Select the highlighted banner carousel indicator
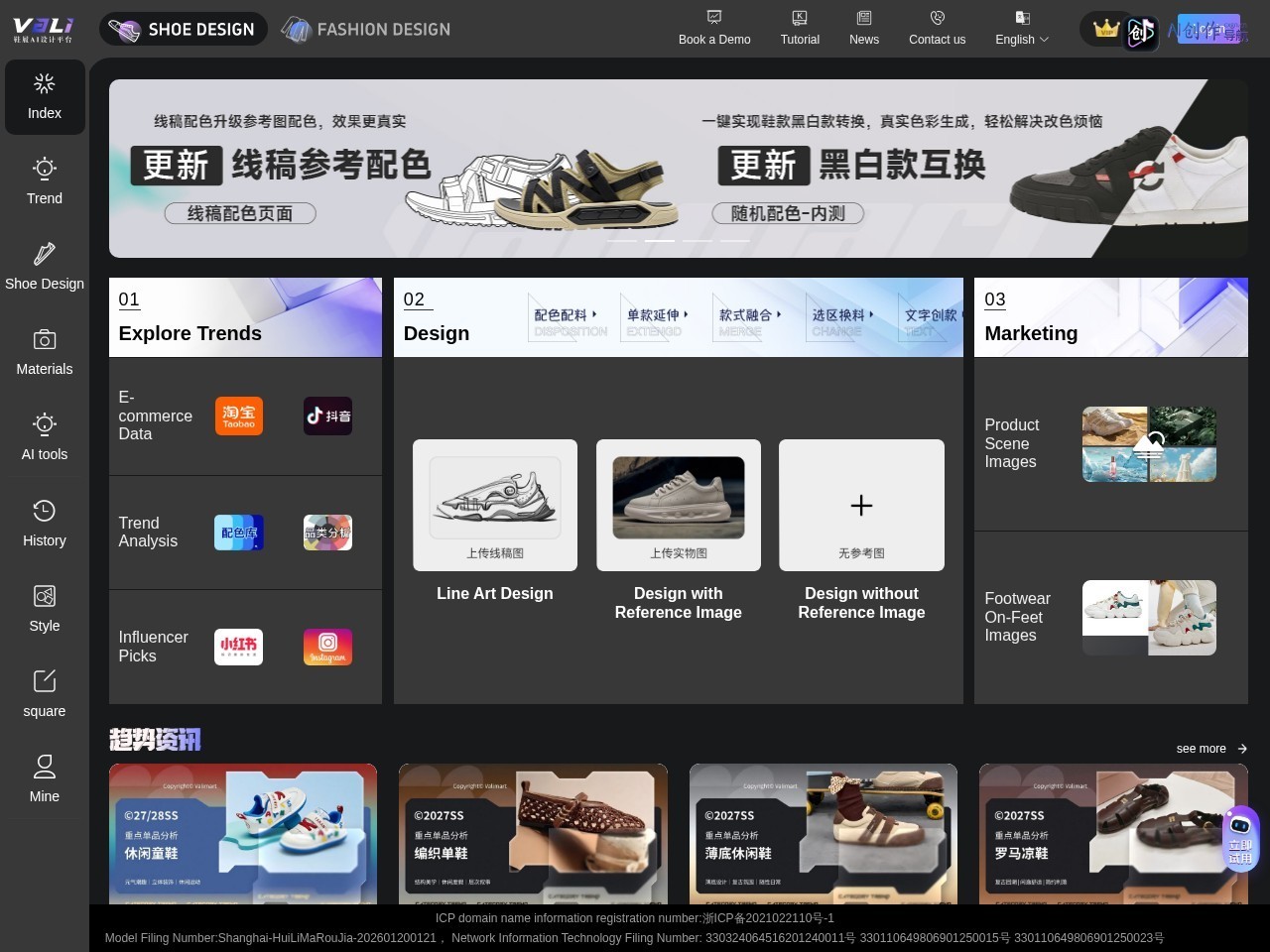 coord(660,241)
